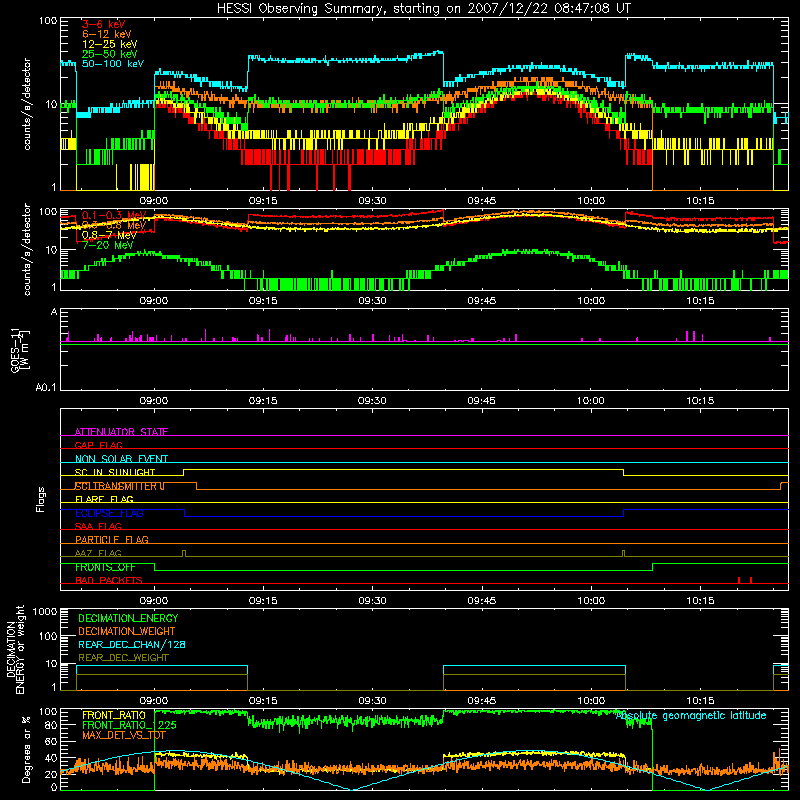Image resolution: width=800 pixels, height=800 pixels.
Task: Click the DECIMATION_WEIGHT legend label
Action: click(x=127, y=631)
